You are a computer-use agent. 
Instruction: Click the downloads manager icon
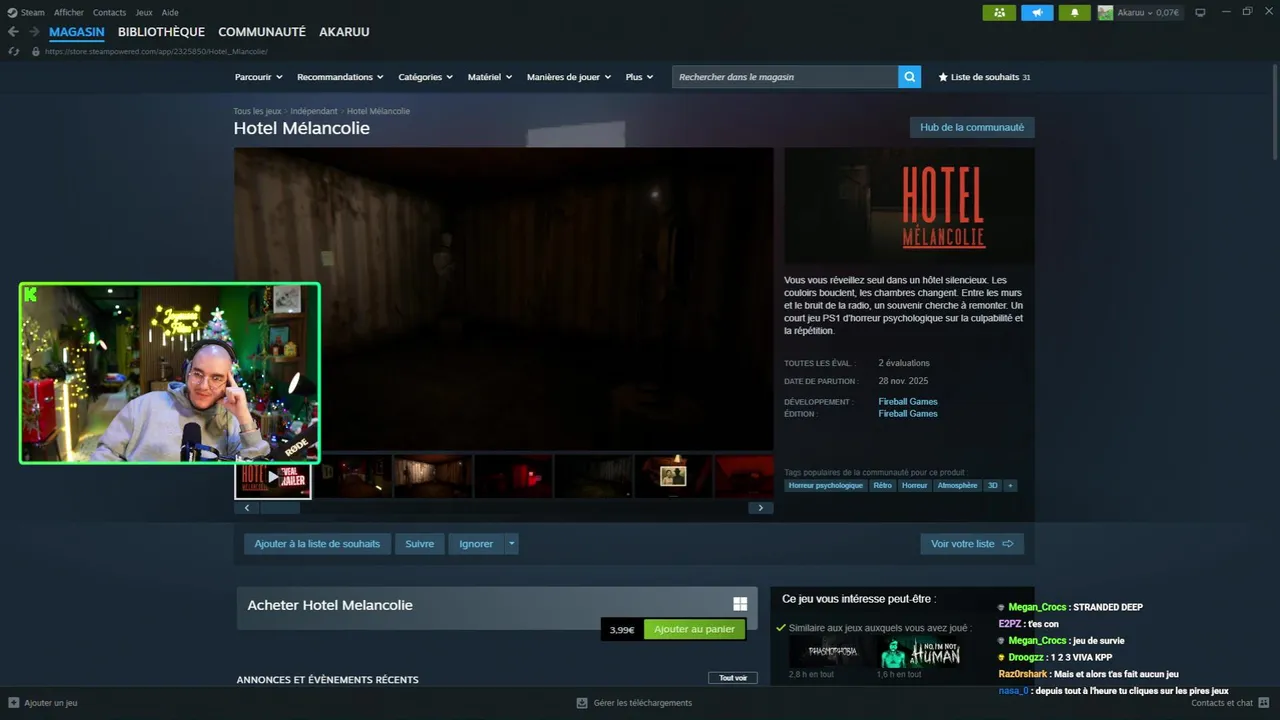582,703
